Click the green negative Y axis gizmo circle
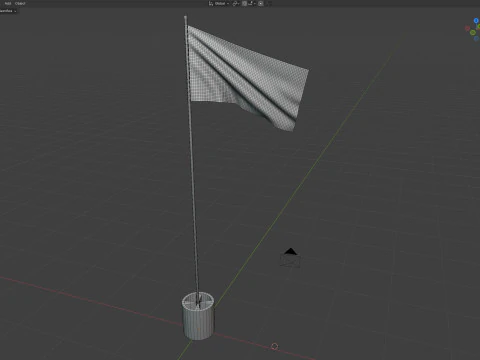 coord(473,32)
